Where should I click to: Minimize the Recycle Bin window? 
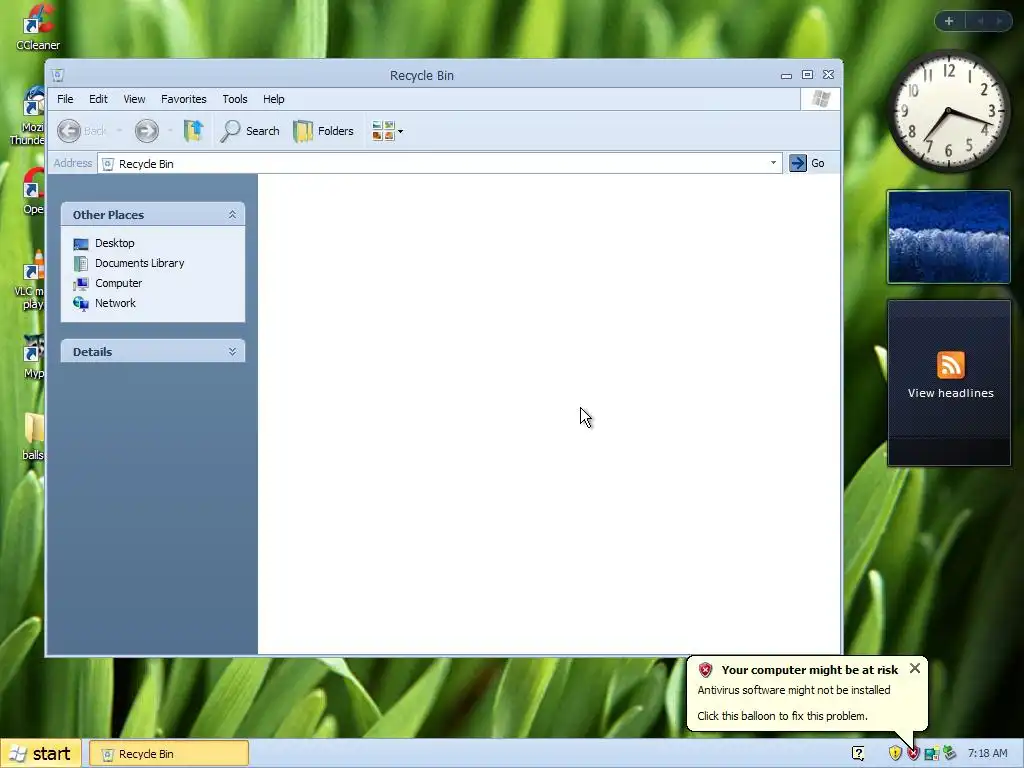(x=786, y=75)
